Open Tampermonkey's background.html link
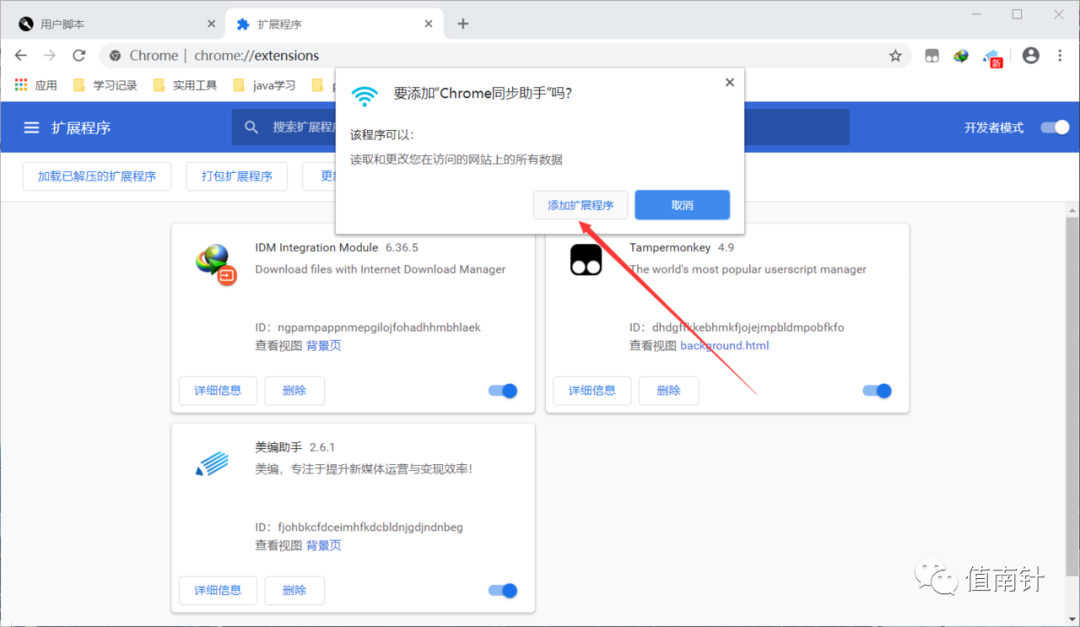Image resolution: width=1080 pixels, height=627 pixels. [x=725, y=346]
